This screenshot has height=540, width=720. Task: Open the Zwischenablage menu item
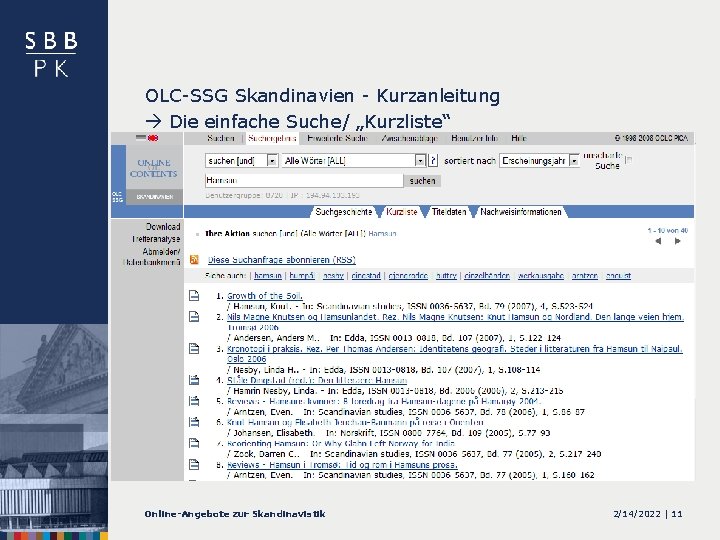[409, 138]
